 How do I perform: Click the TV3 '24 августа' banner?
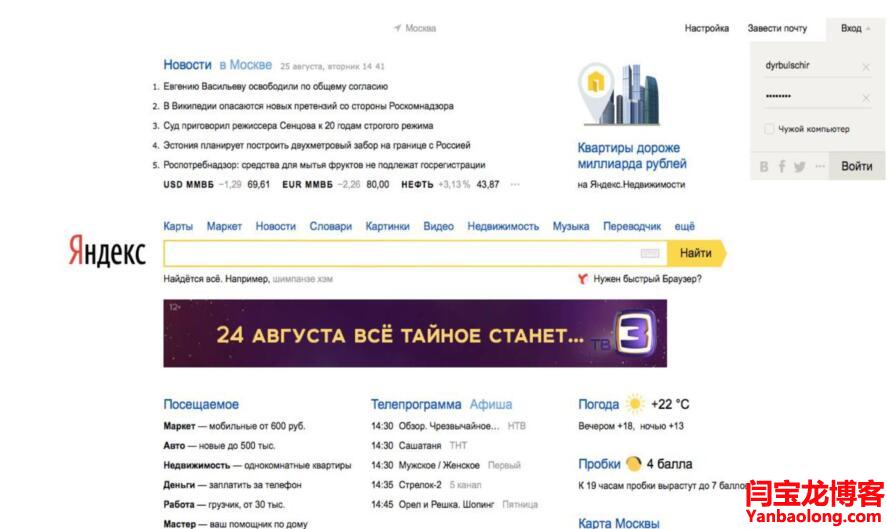[415, 334]
